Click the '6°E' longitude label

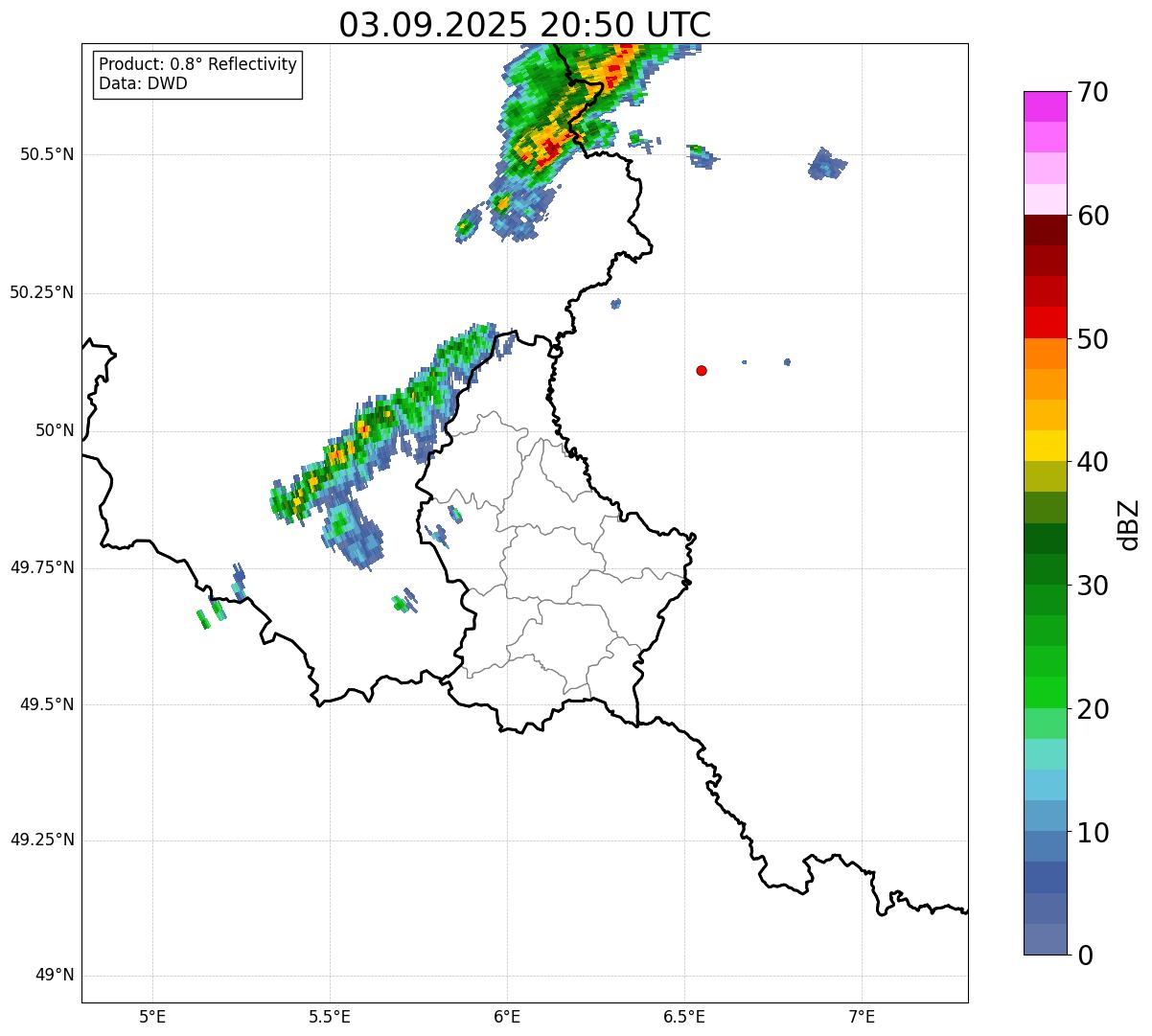point(507,1017)
